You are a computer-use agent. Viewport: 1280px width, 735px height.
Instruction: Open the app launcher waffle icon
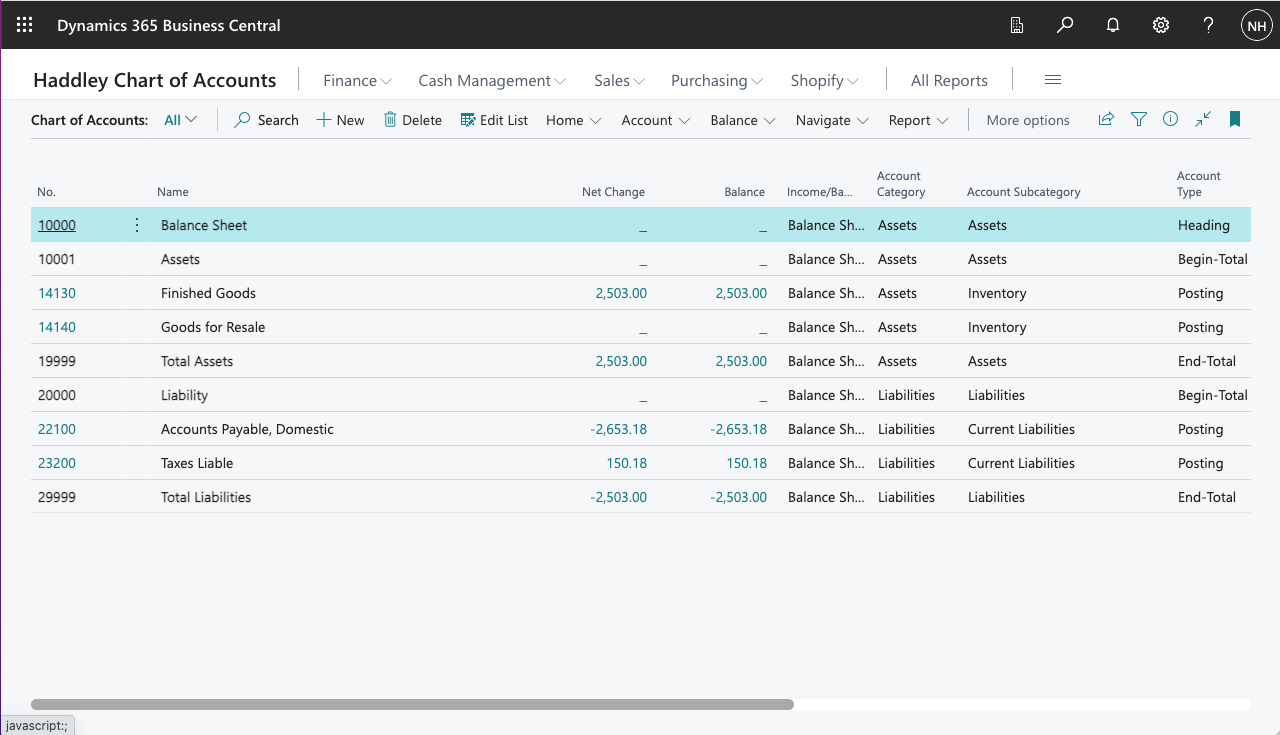point(25,25)
